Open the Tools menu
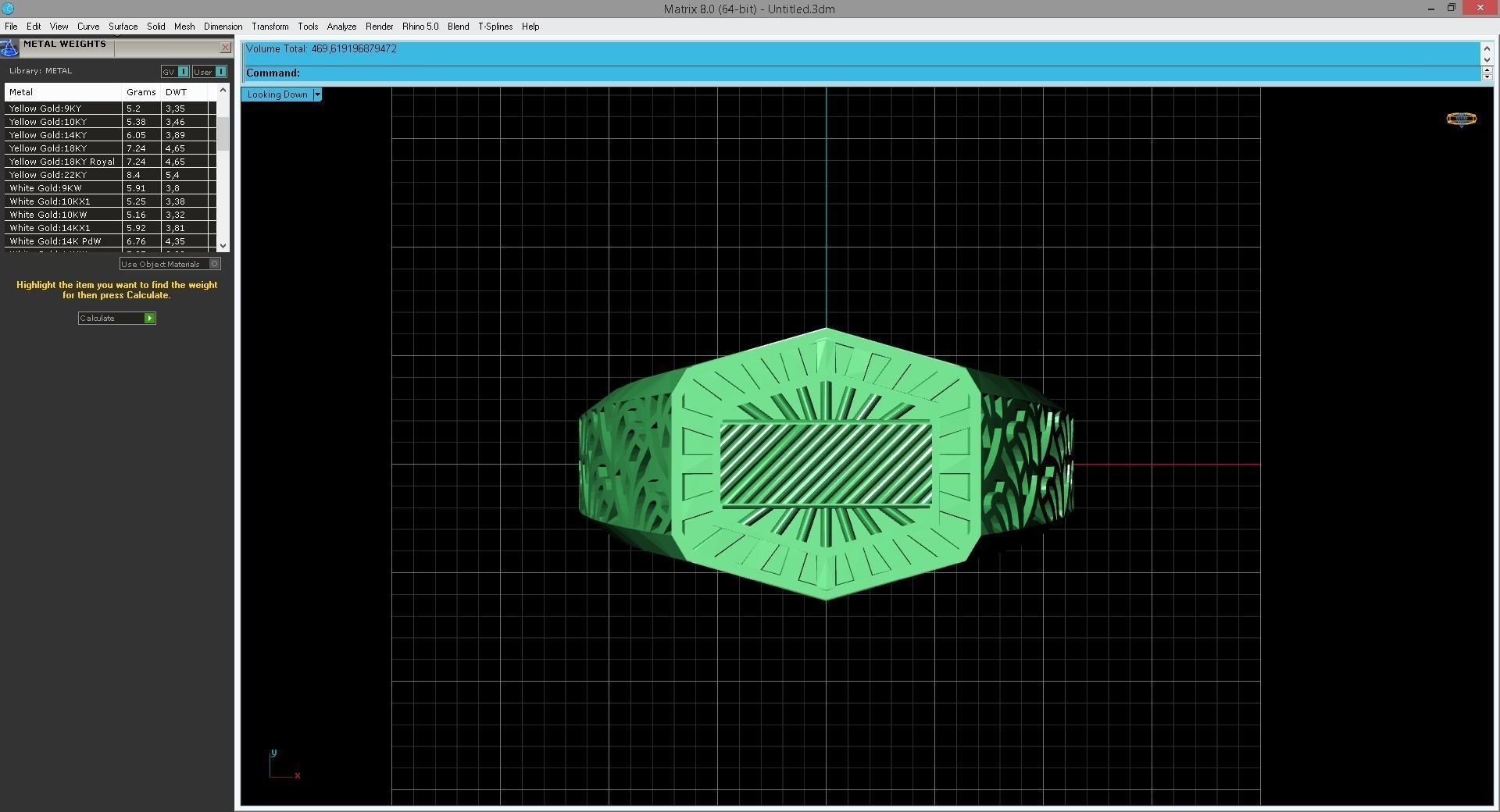This screenshot has width=1500, height=812. [x=308, y=27]
